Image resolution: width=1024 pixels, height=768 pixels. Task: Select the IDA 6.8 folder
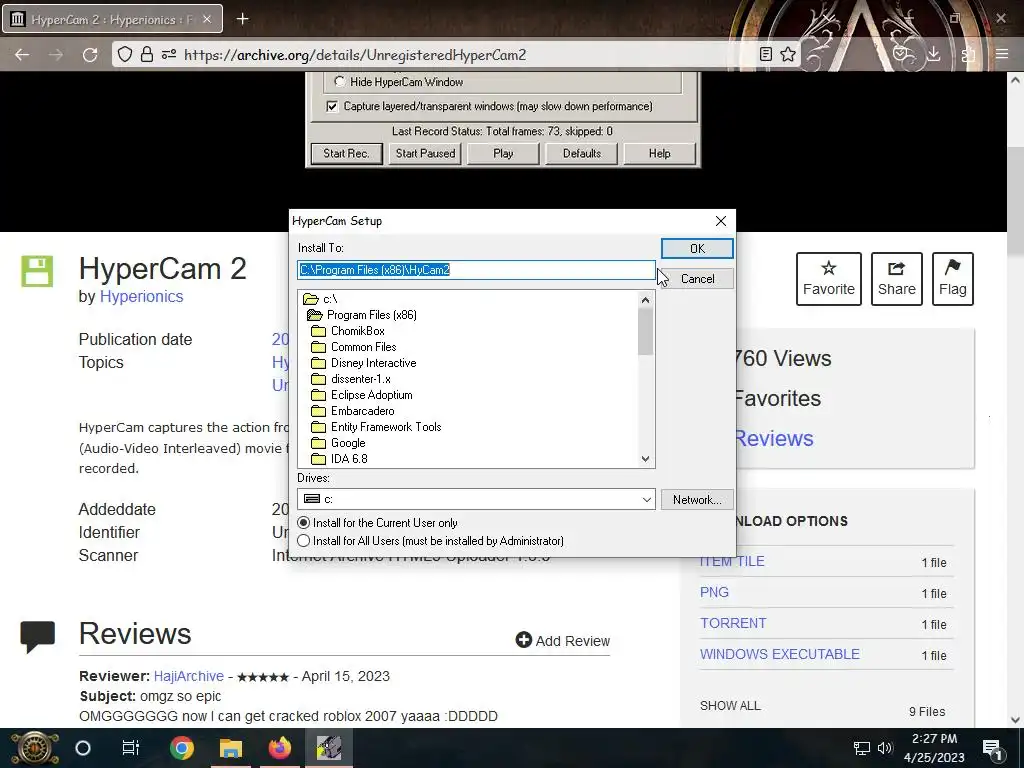tap(340, 459)
